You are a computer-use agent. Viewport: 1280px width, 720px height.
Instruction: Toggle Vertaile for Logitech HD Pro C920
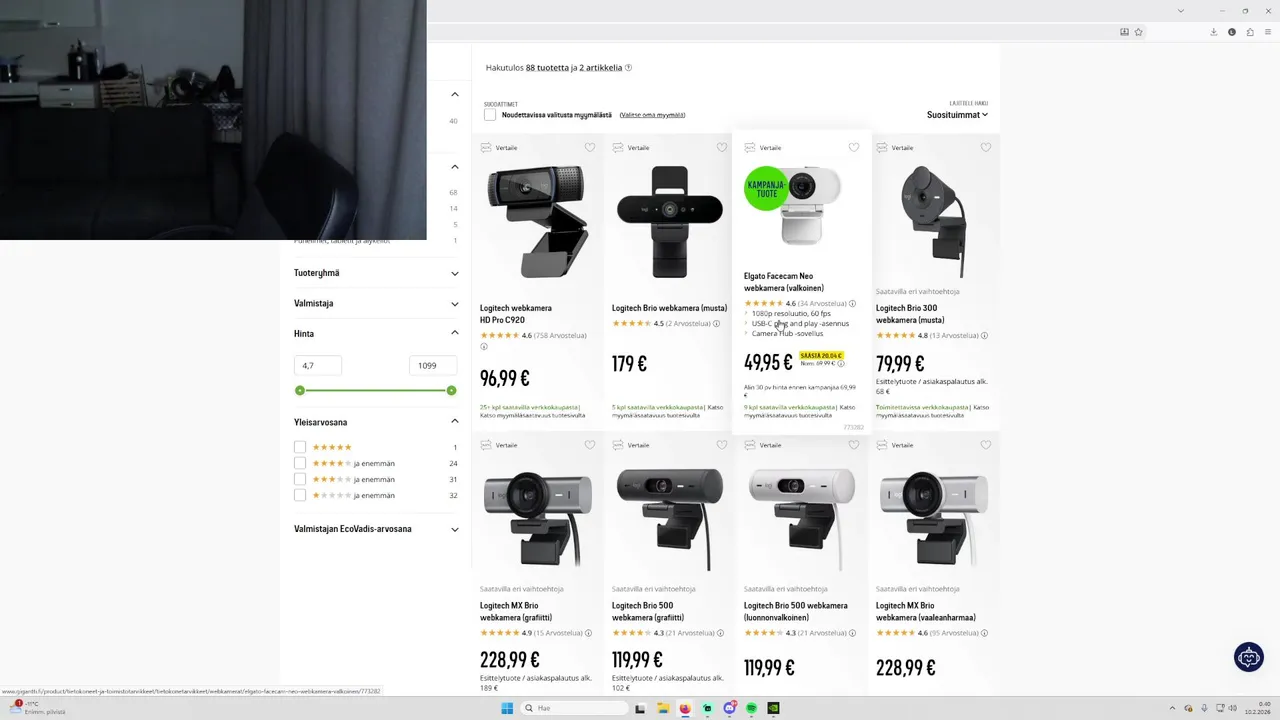pyautogui.click(x=499, y=147)
